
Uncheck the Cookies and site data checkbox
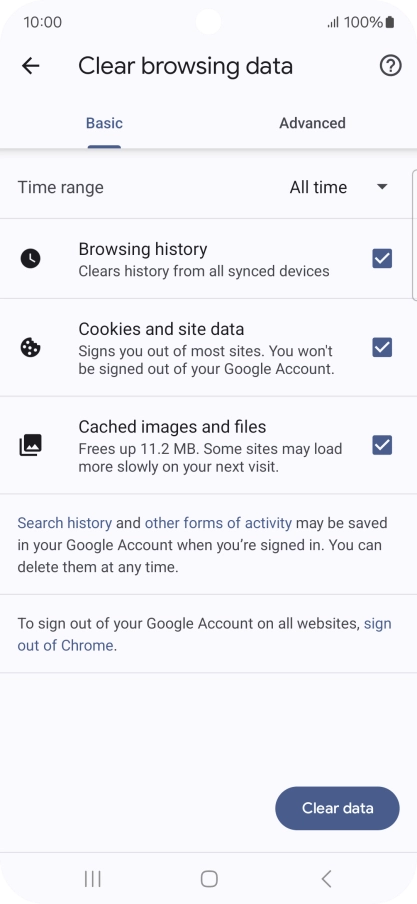click(x=382, y=348)
